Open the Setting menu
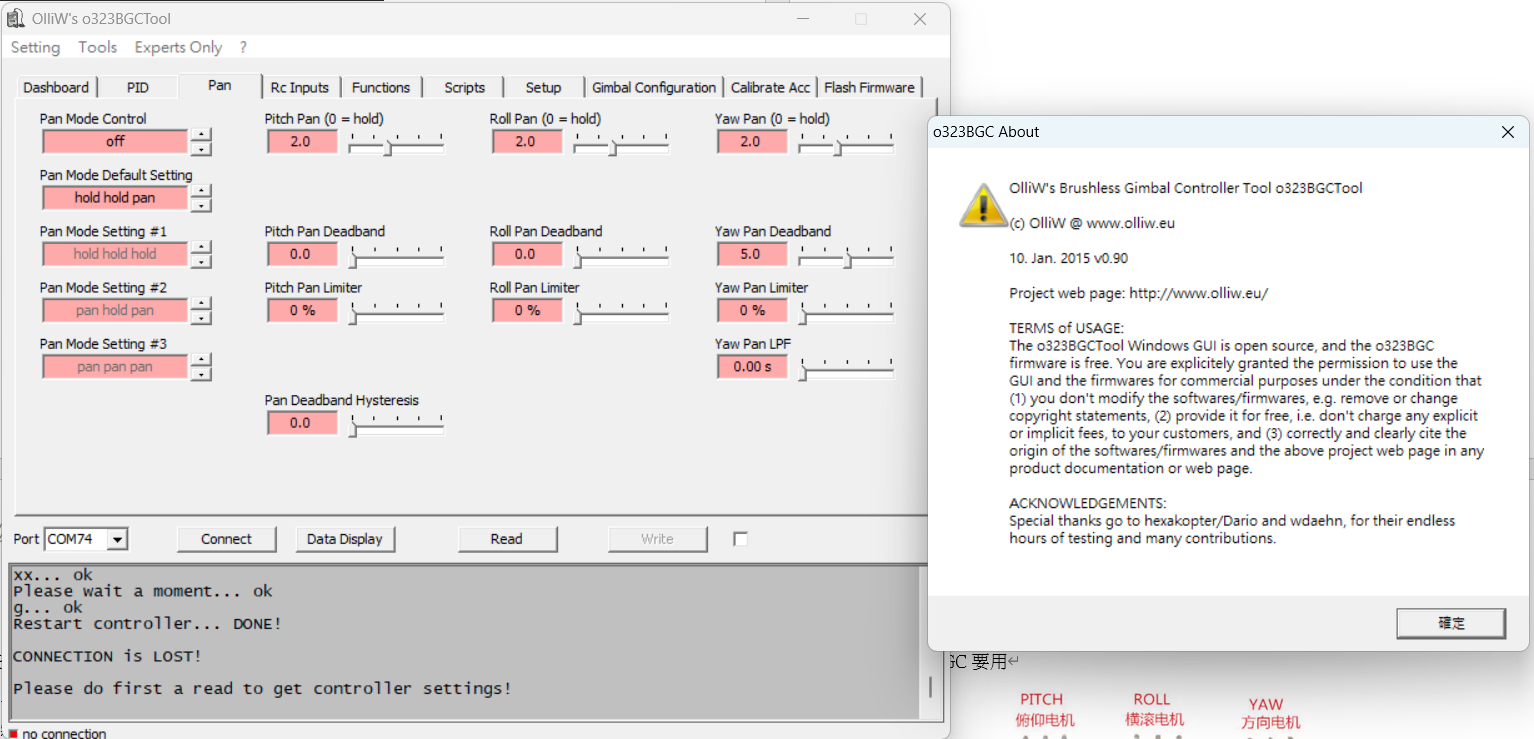The width and height of the screenshot is (1534, 739). click(35, 47)
